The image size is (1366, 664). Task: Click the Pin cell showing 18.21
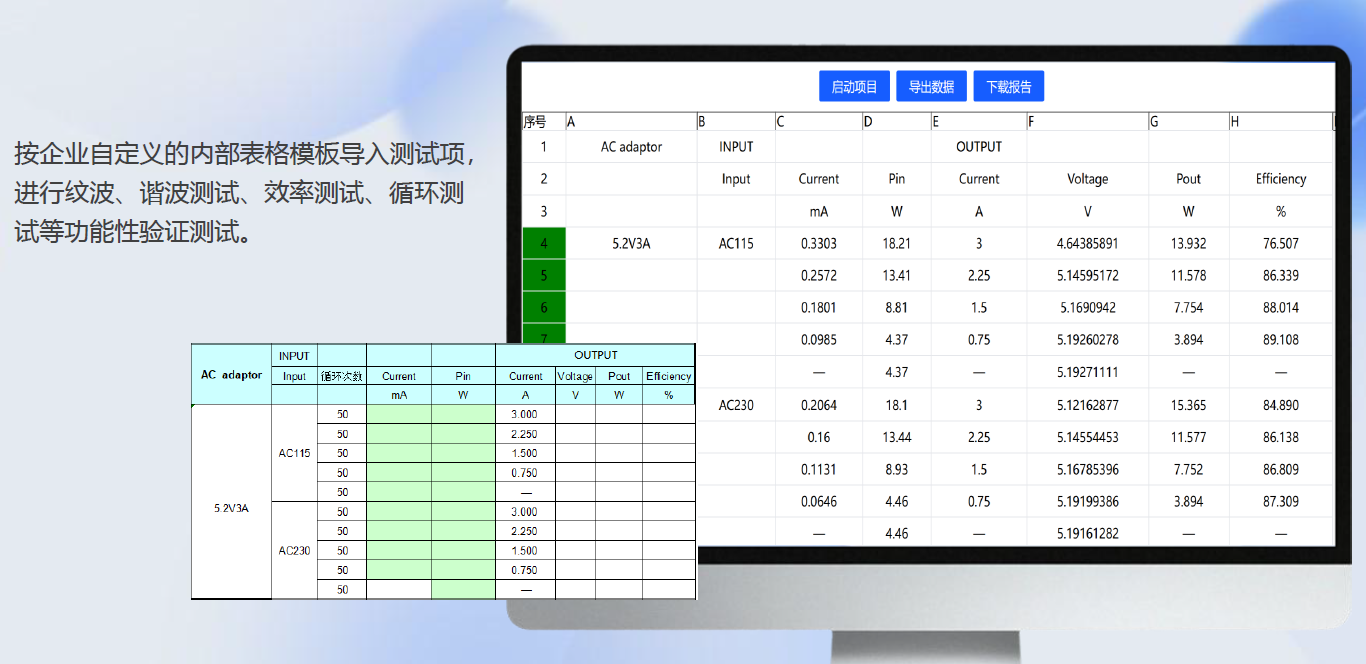[x=896, y=243]
